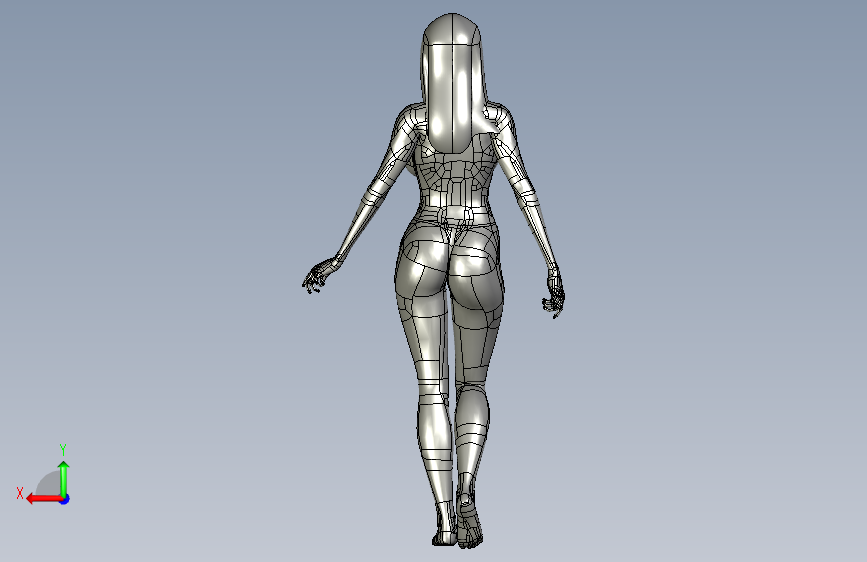Select the gray XY plane quadrant of the triad
Screen dimensions: 867x562
click(49, 483)
